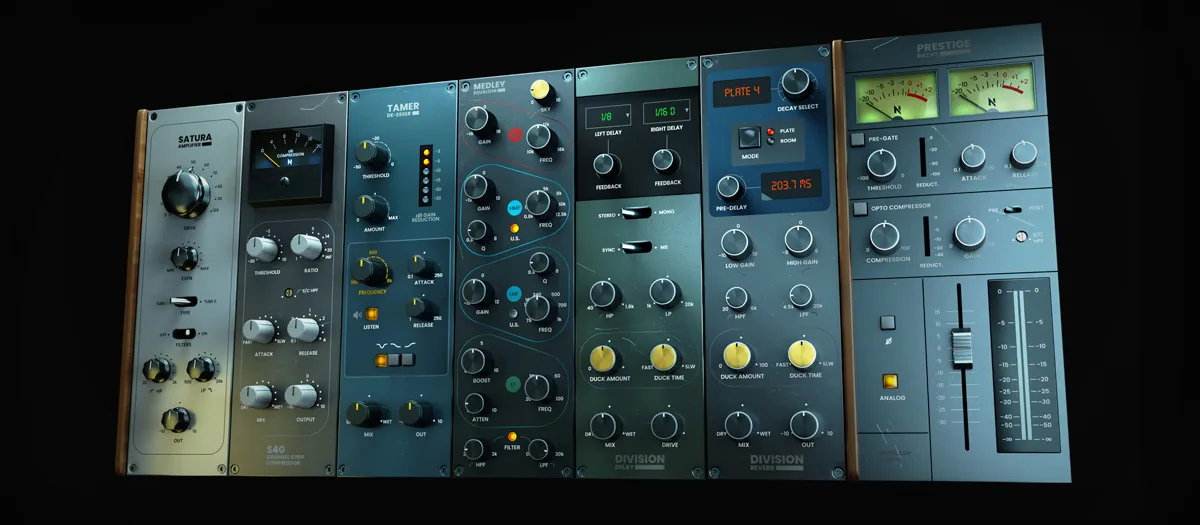Click the Division Reverb HIGH GAIN knob
1200x525 pixels.
pos(798,241)
